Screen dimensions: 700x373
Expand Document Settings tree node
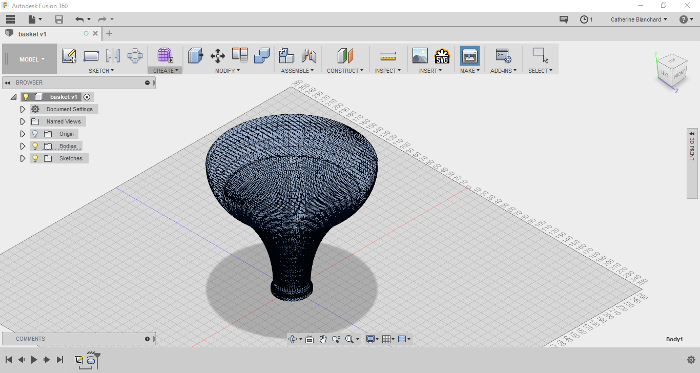(x=22, y=109)
